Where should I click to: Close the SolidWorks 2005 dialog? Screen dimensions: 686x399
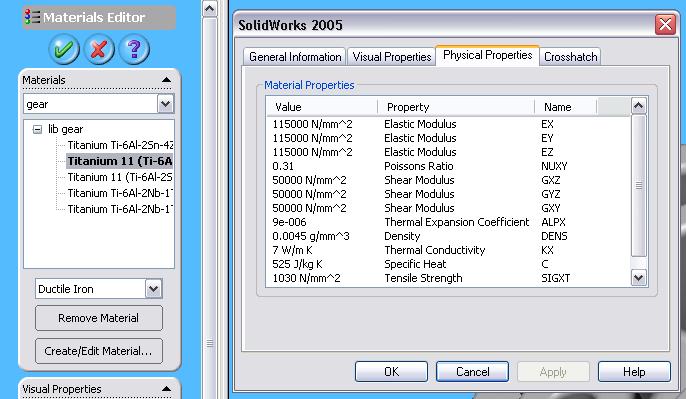pyautogui.click(x=665, y=24)
